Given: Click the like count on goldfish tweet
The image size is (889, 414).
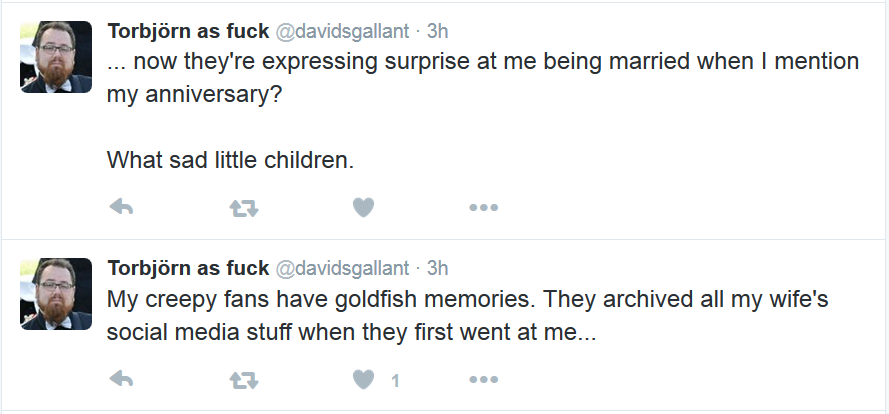Looking at the screenshot, I should 395,381.
